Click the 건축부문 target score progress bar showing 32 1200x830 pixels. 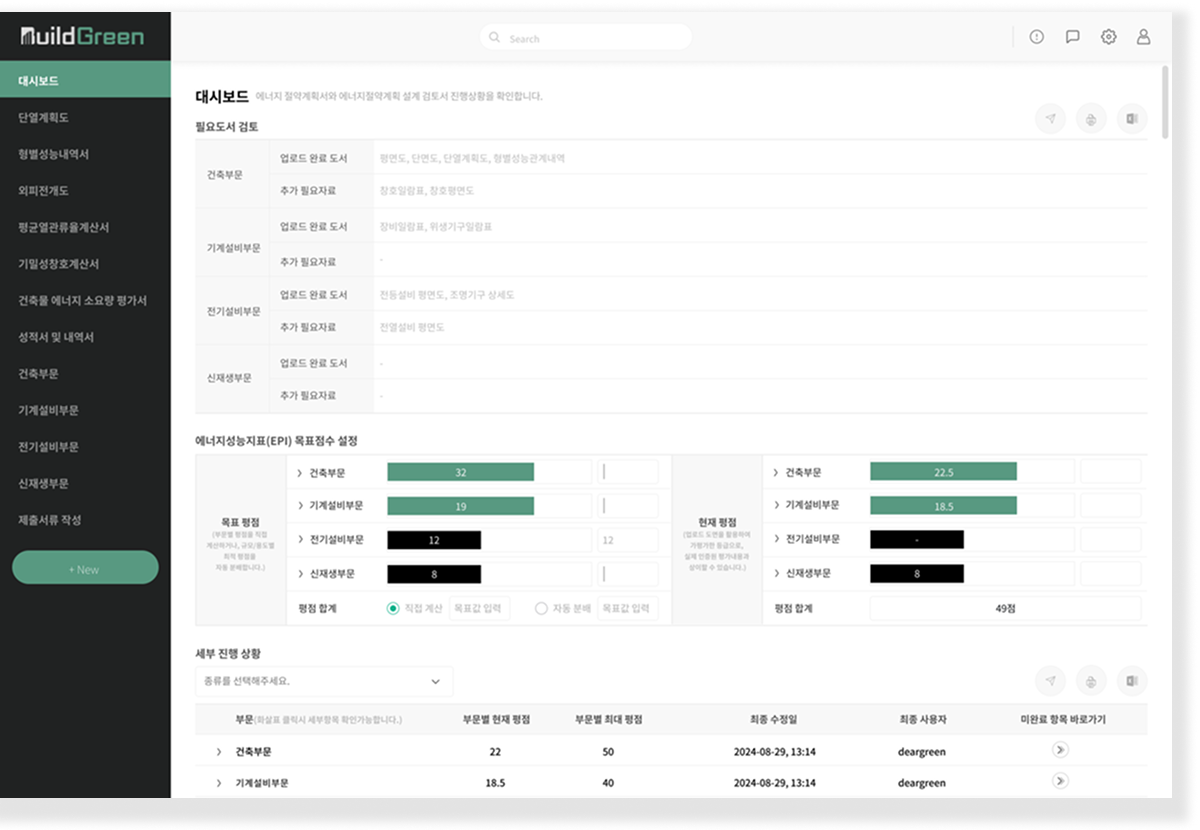[462, 470]
